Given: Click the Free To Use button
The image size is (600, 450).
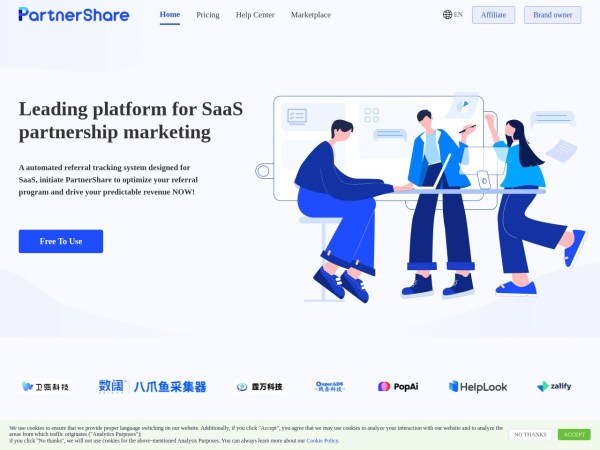Looking at the screenshot, I should pos(61,241).
